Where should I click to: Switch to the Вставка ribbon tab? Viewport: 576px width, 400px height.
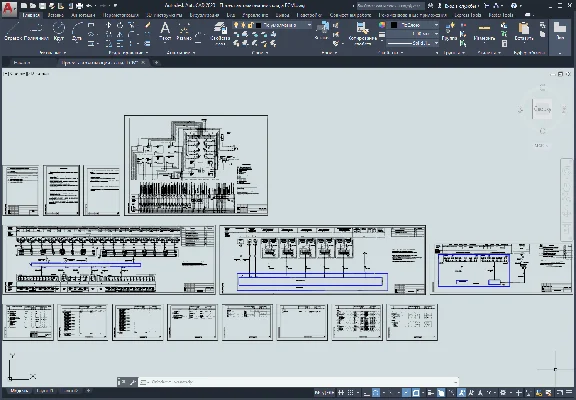coord(55,15)
